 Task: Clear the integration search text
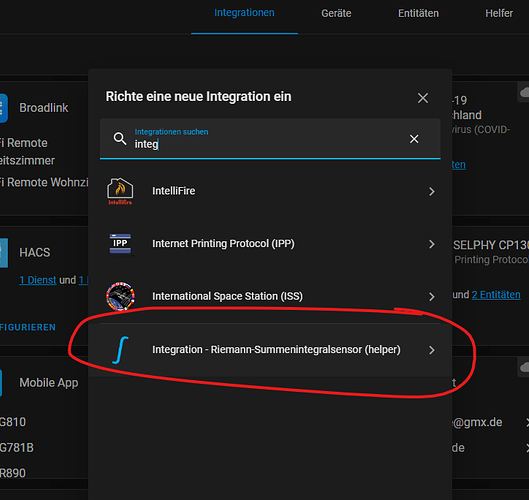[x=414, y=139]
